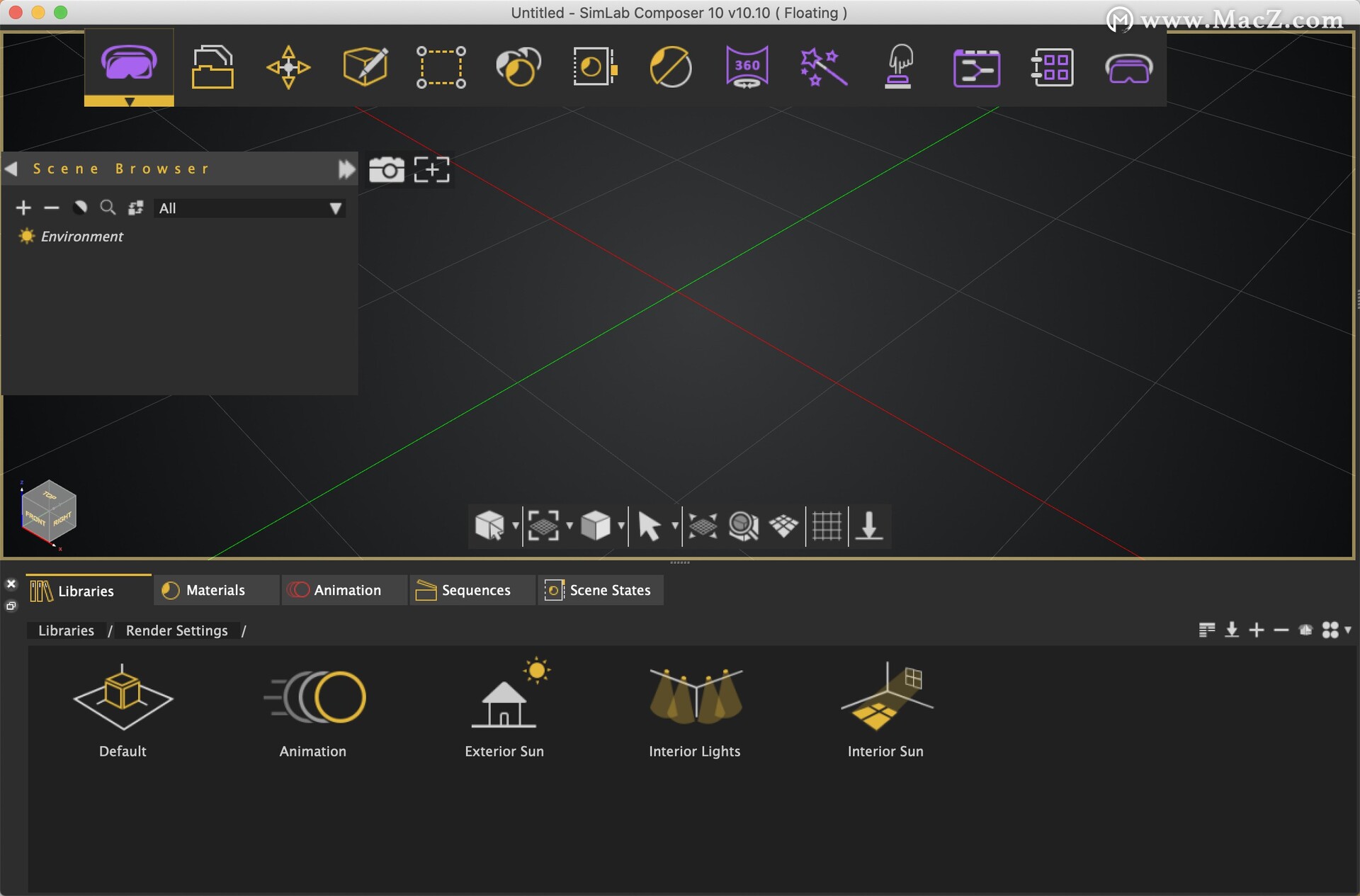Click the Scene Browser tag filter icon

click(80, 208)
